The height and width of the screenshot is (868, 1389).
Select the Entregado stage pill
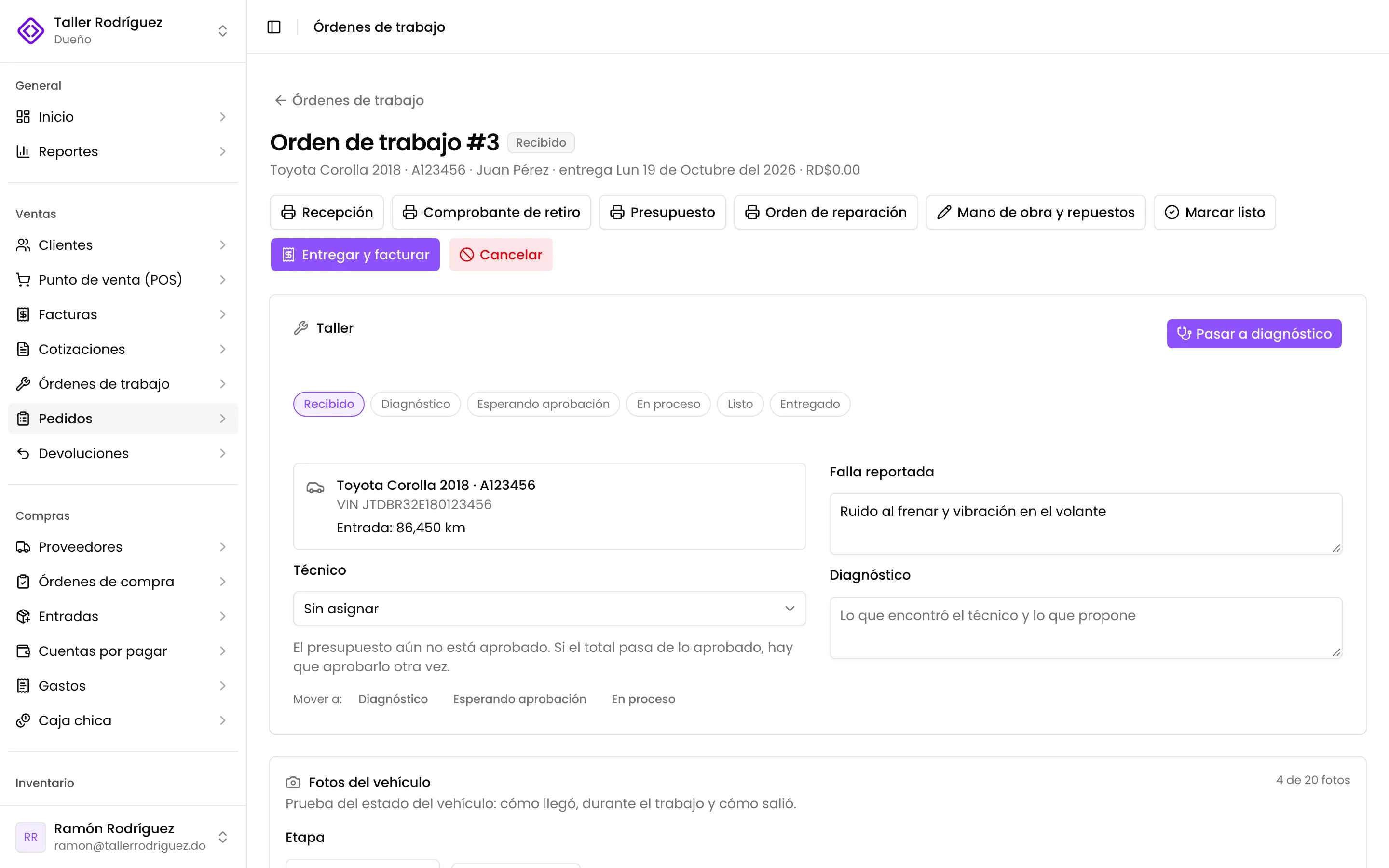(810, 404)
